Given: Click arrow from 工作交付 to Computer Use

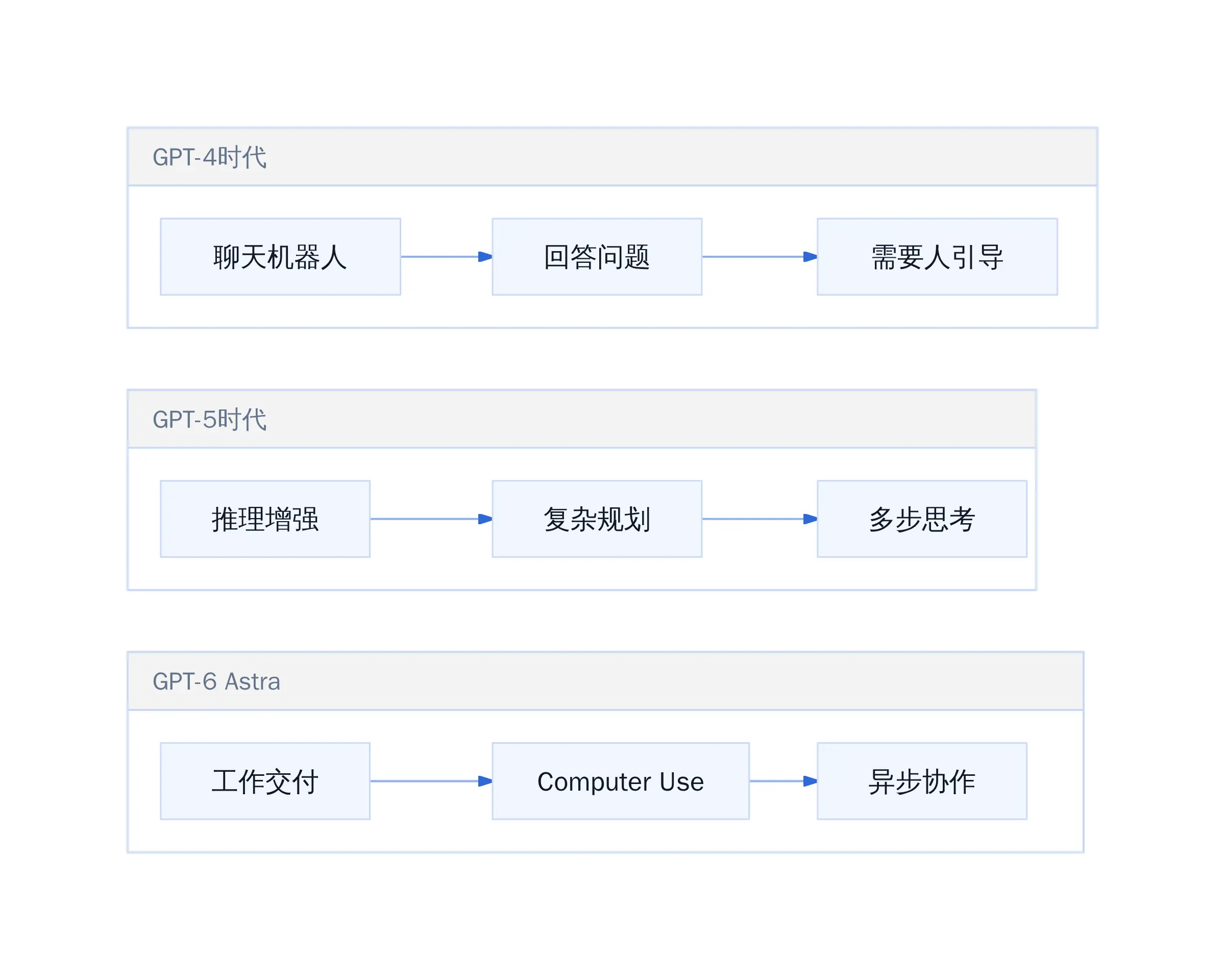Looking at the screenshot, I should [431, 781].
